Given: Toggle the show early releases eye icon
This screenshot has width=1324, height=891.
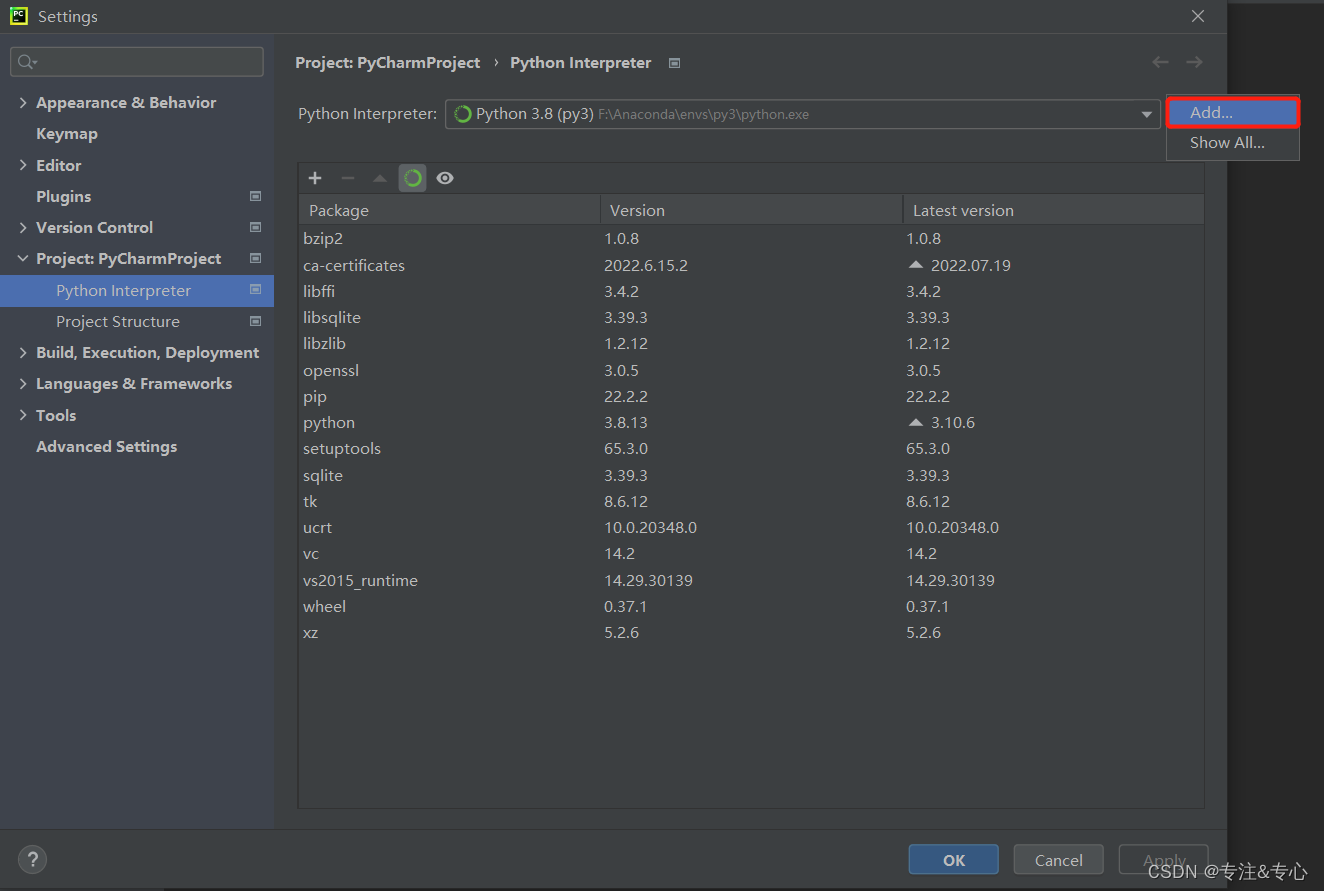Looking at the screenshot, I should [x=445, y=178].
